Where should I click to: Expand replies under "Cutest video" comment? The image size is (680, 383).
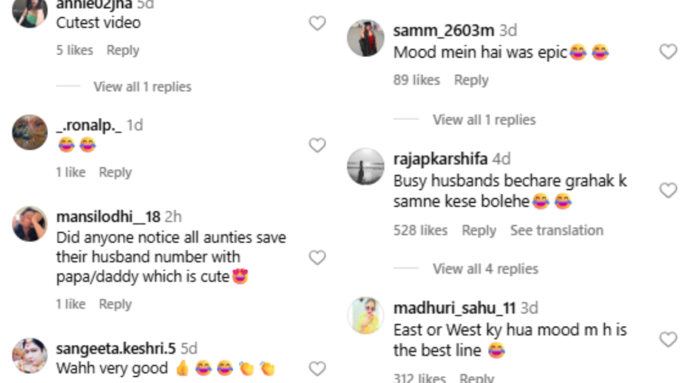143,87
